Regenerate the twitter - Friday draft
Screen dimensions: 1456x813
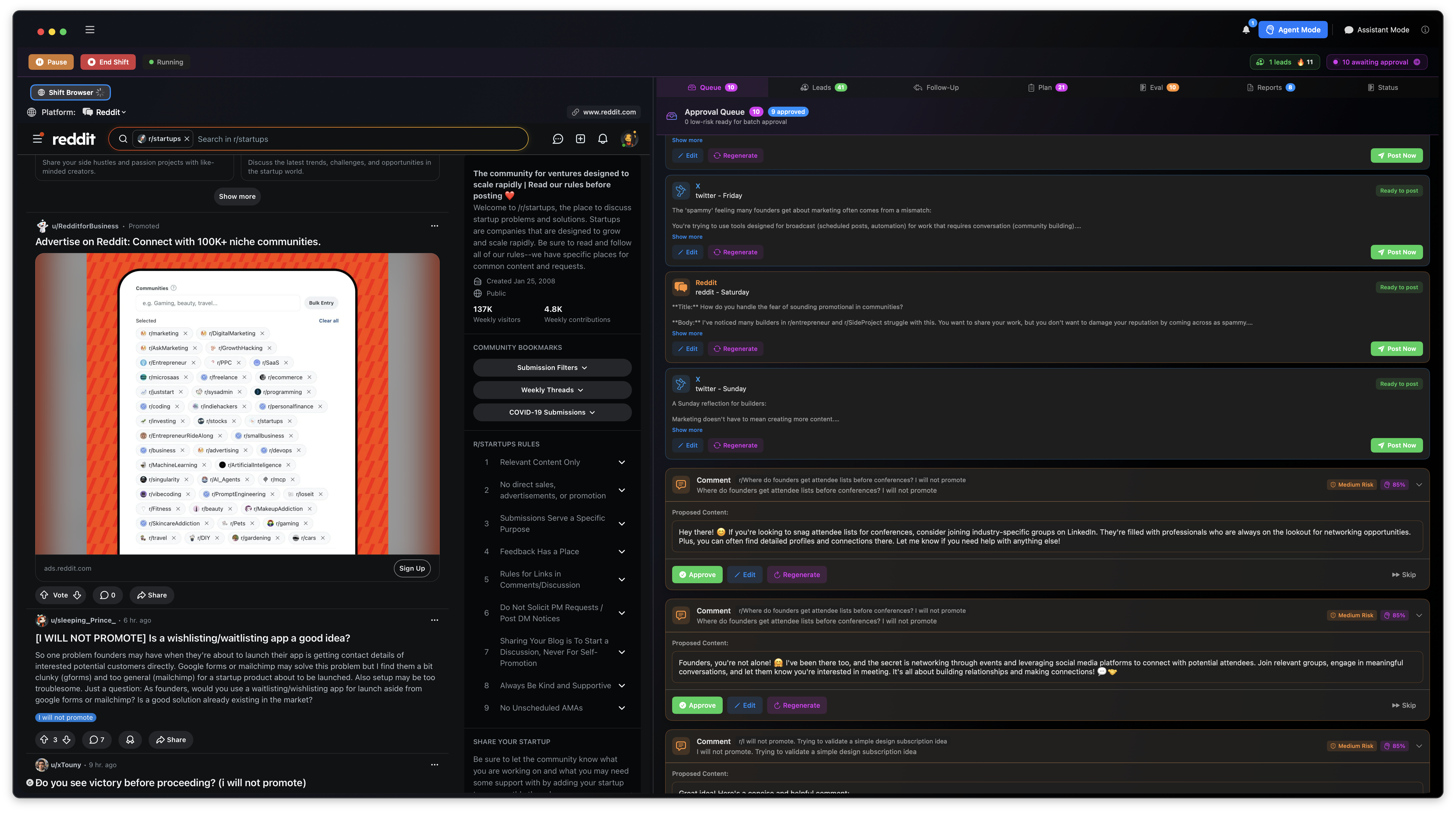[735, 252]
